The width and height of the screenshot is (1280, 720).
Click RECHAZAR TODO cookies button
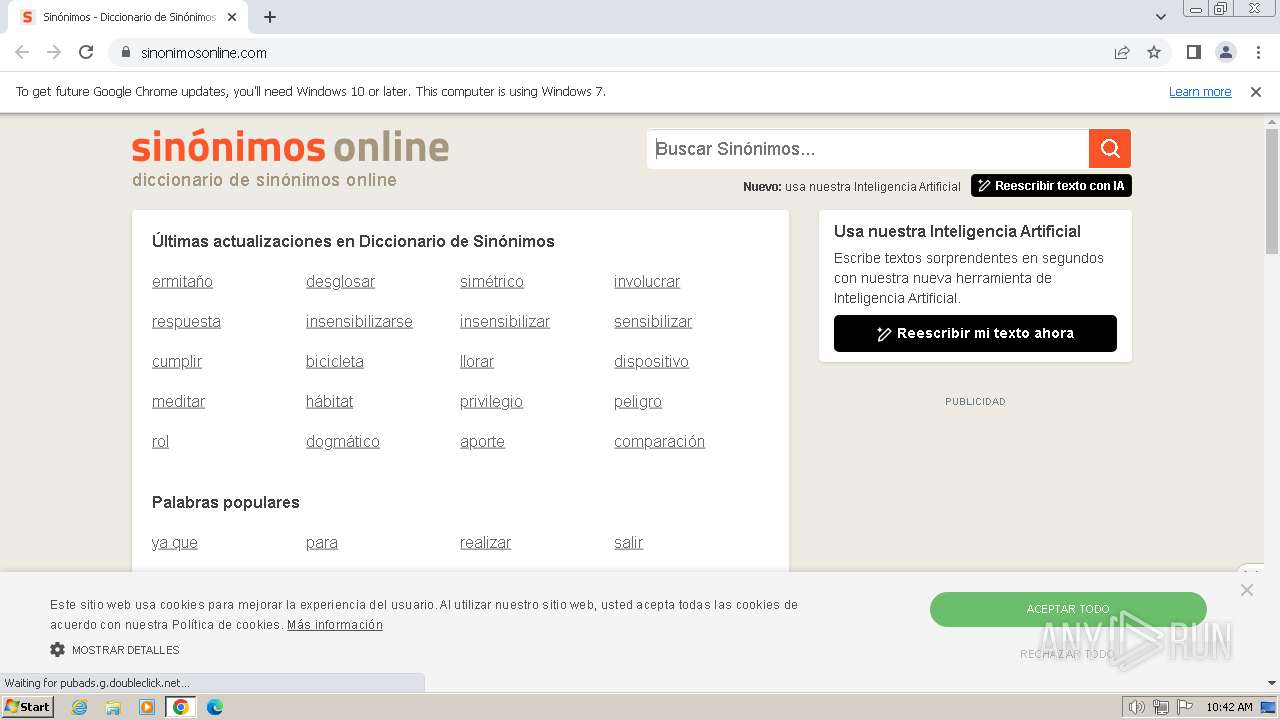click(1067, 654)
